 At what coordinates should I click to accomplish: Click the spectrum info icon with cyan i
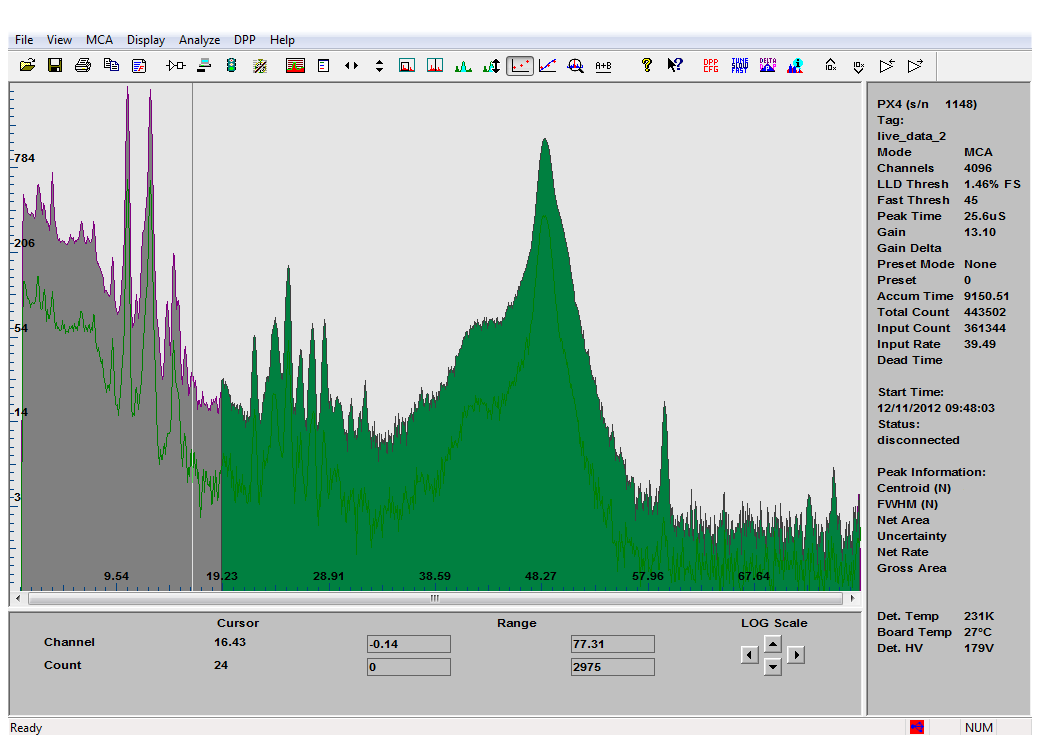(x=795, y=65)
